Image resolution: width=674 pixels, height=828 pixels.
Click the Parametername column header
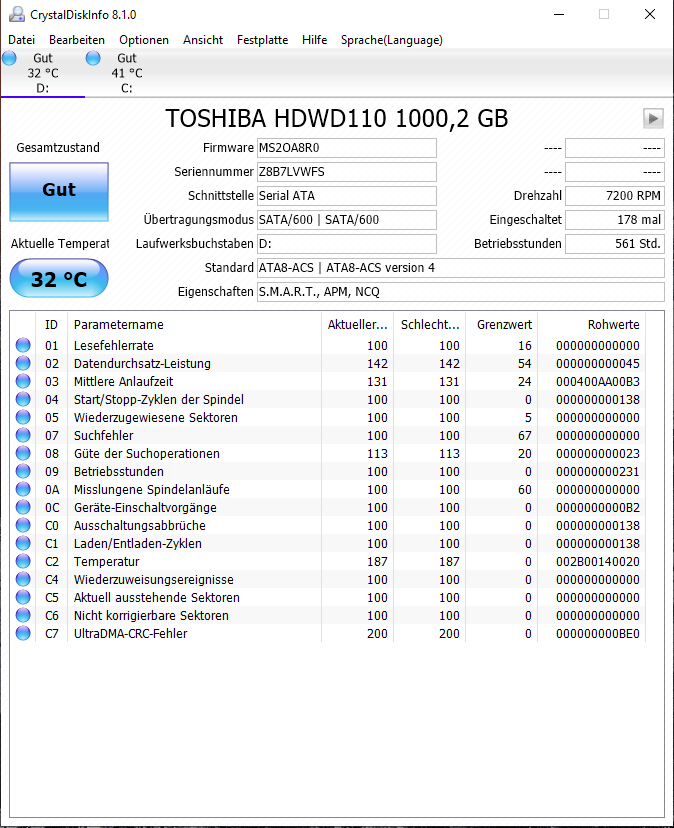(x=194, y=325)
